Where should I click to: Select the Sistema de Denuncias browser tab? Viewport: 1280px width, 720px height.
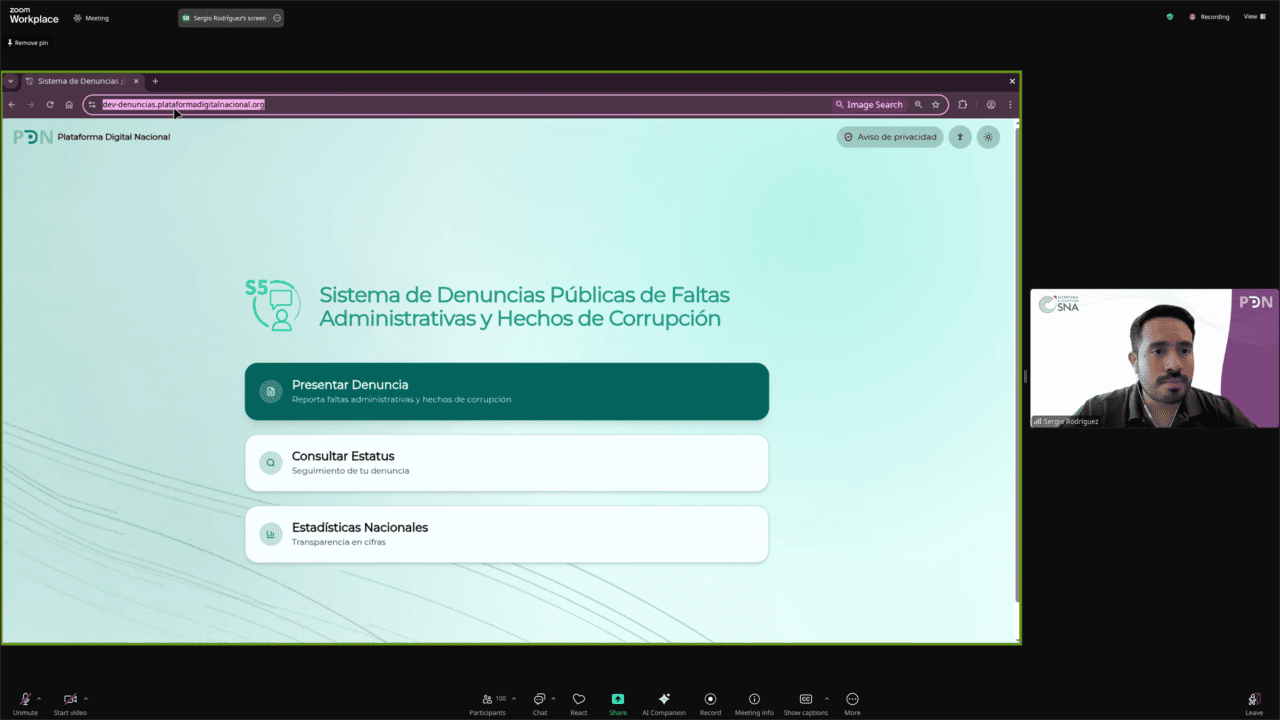[x=80, y=81]
